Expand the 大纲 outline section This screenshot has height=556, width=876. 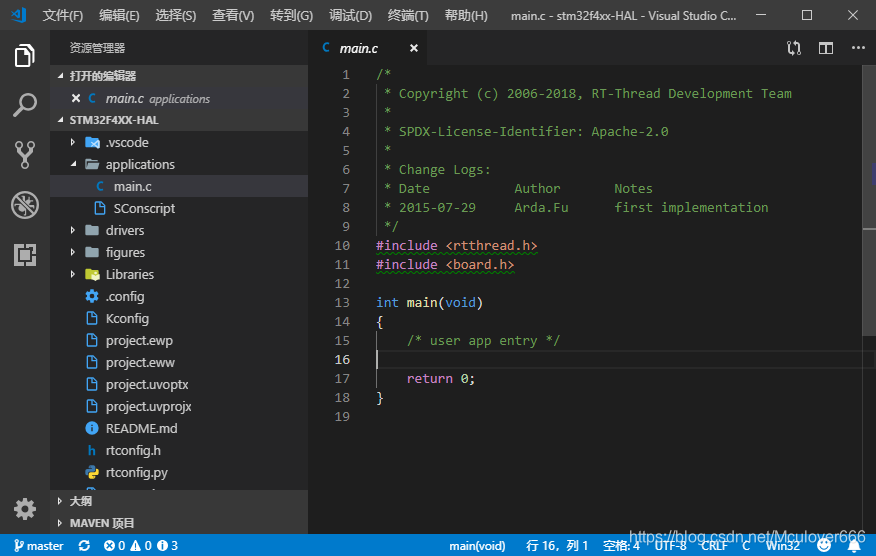(x=60, y=501)
